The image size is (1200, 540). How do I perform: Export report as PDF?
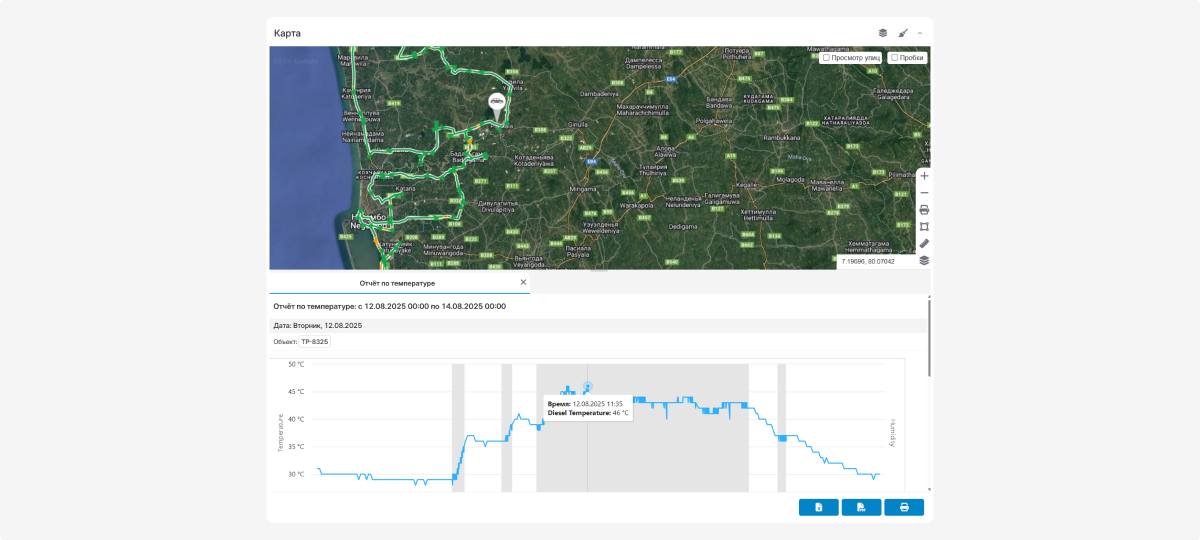[861, 507]
